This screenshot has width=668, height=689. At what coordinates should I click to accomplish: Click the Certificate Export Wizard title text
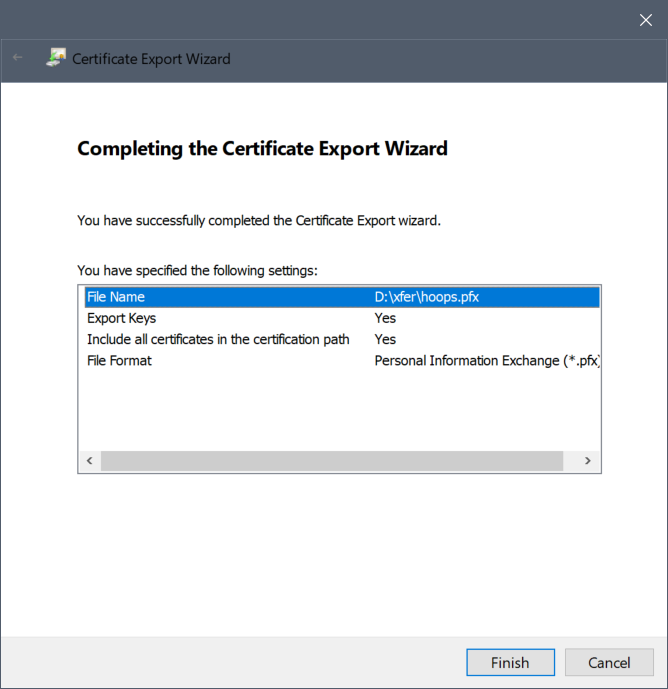[x=151, y=59]
